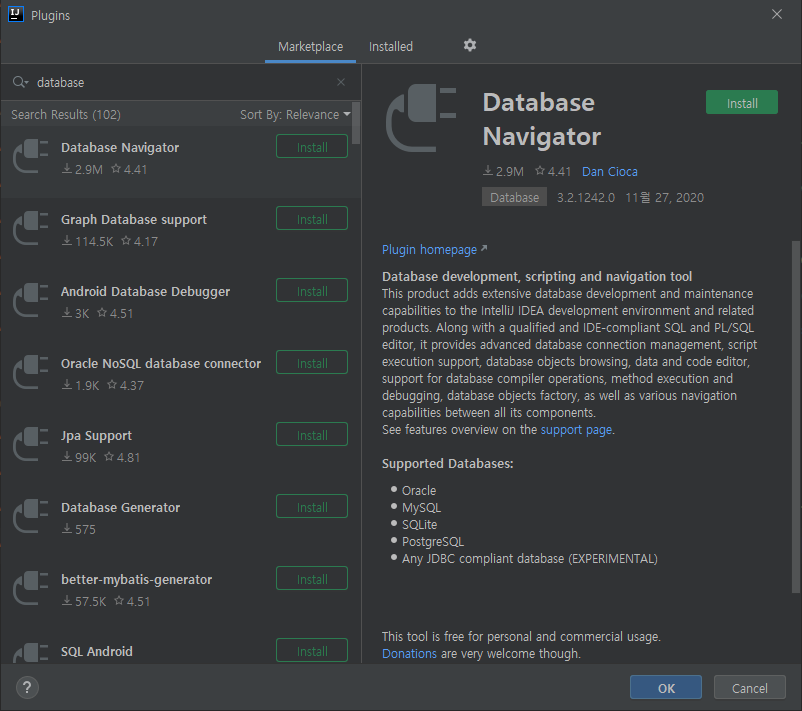
Task: Open the Dan Cioca vendor link
Action: tap(610, 172)
